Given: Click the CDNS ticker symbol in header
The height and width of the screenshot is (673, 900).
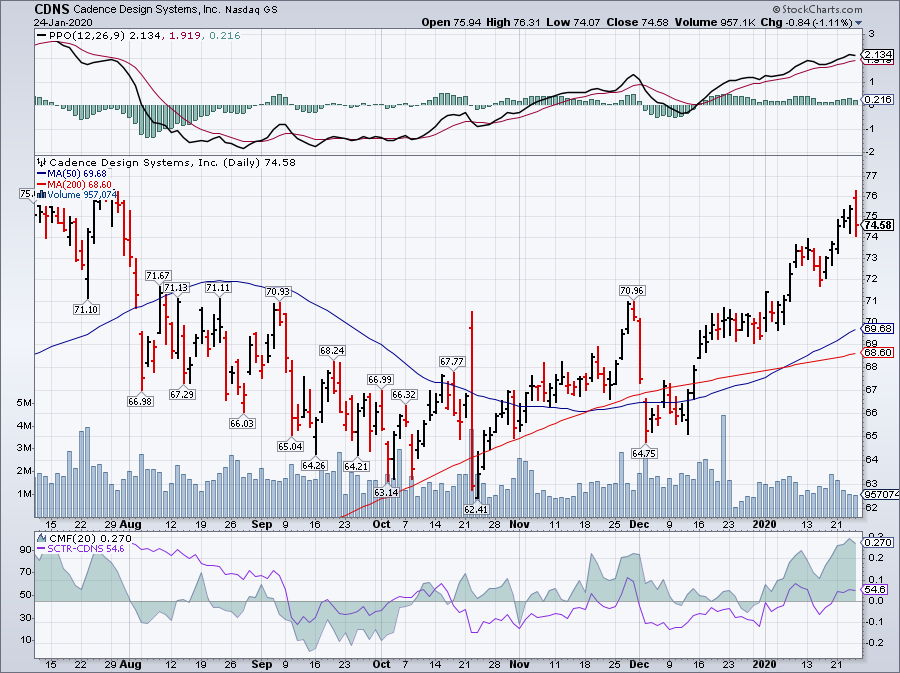Looking at the screenshot, I should coord(52,9).
